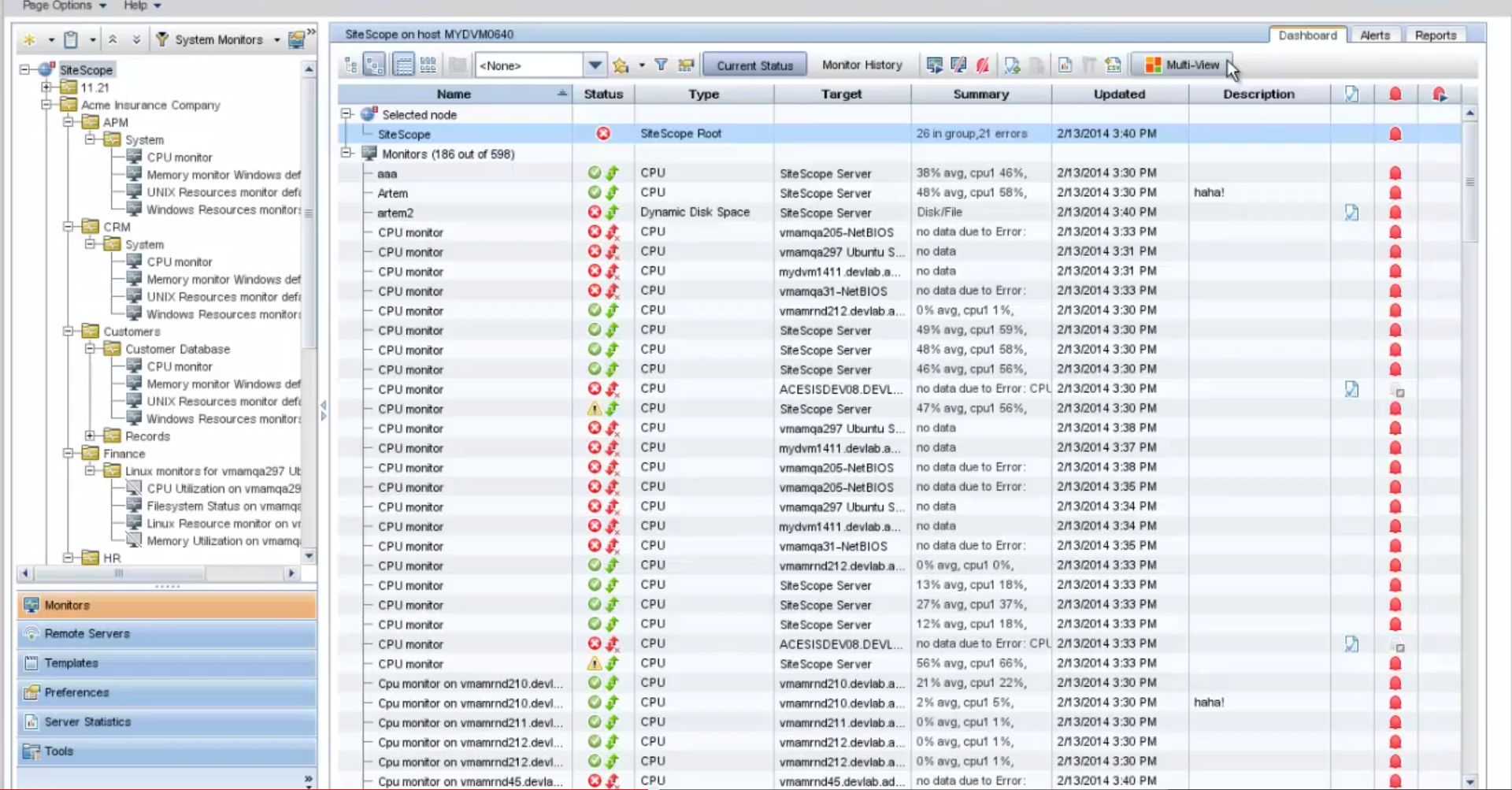Click the tree filter funnel icon
Viewport: 1512px width, 790px height.
click(x=162, y=39)
